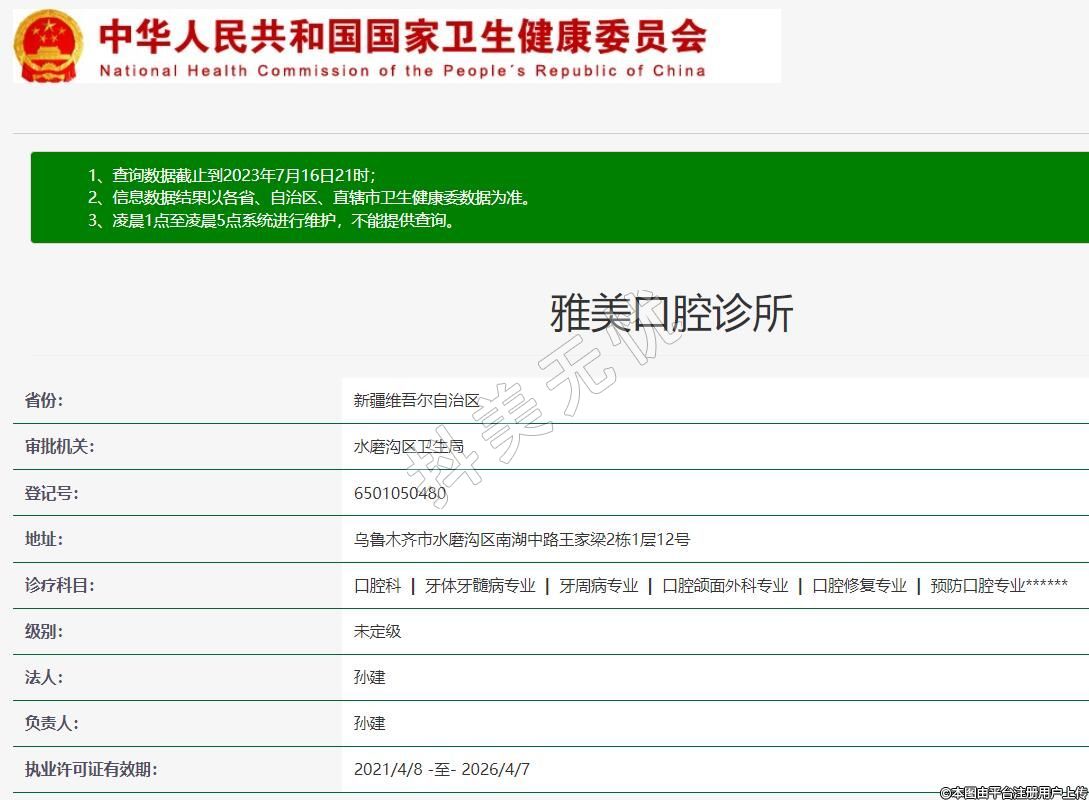Click the clinic name heading 雅美口腔诊所

pos(671,314)
